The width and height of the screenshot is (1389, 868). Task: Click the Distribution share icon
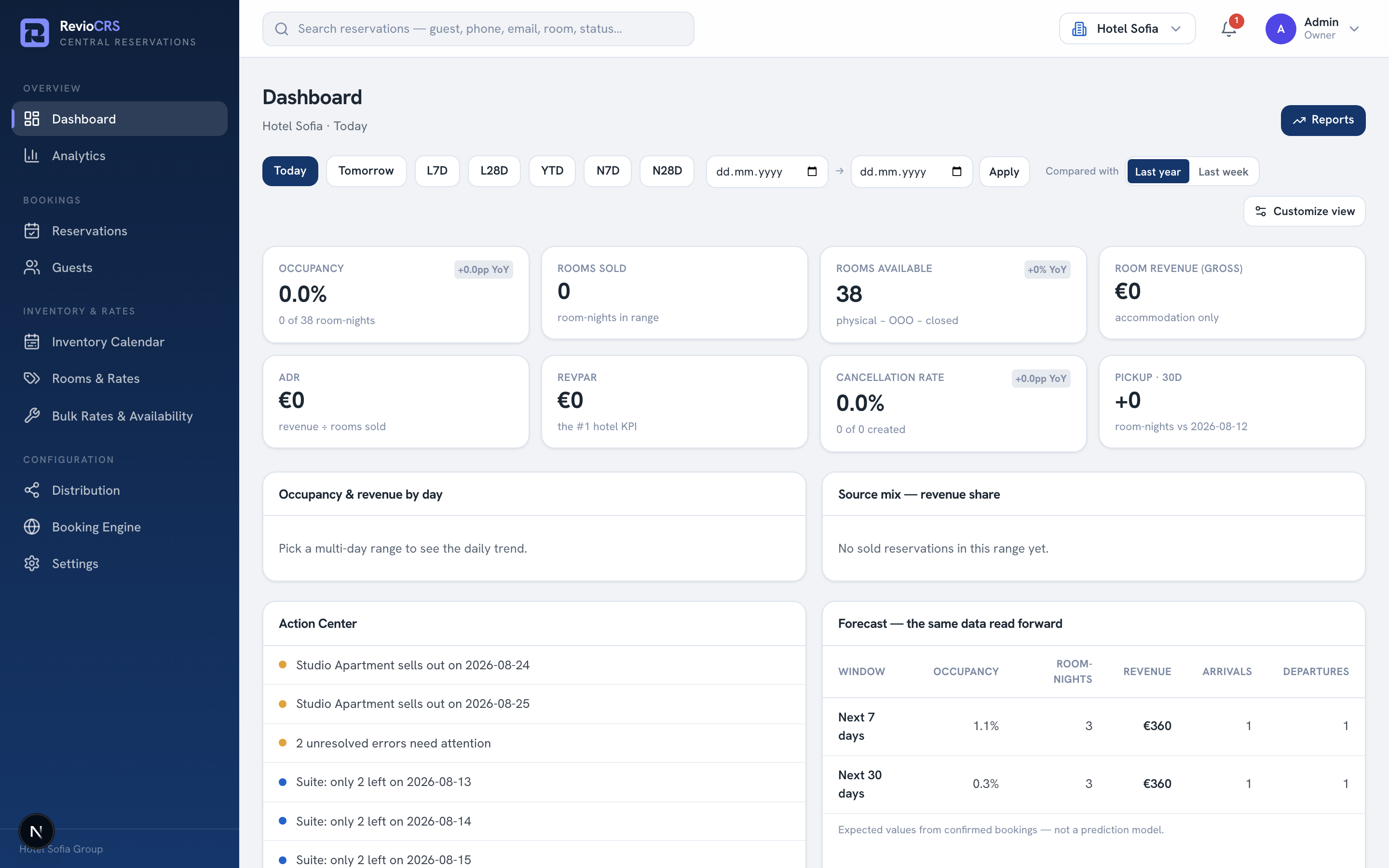point(31,490)
